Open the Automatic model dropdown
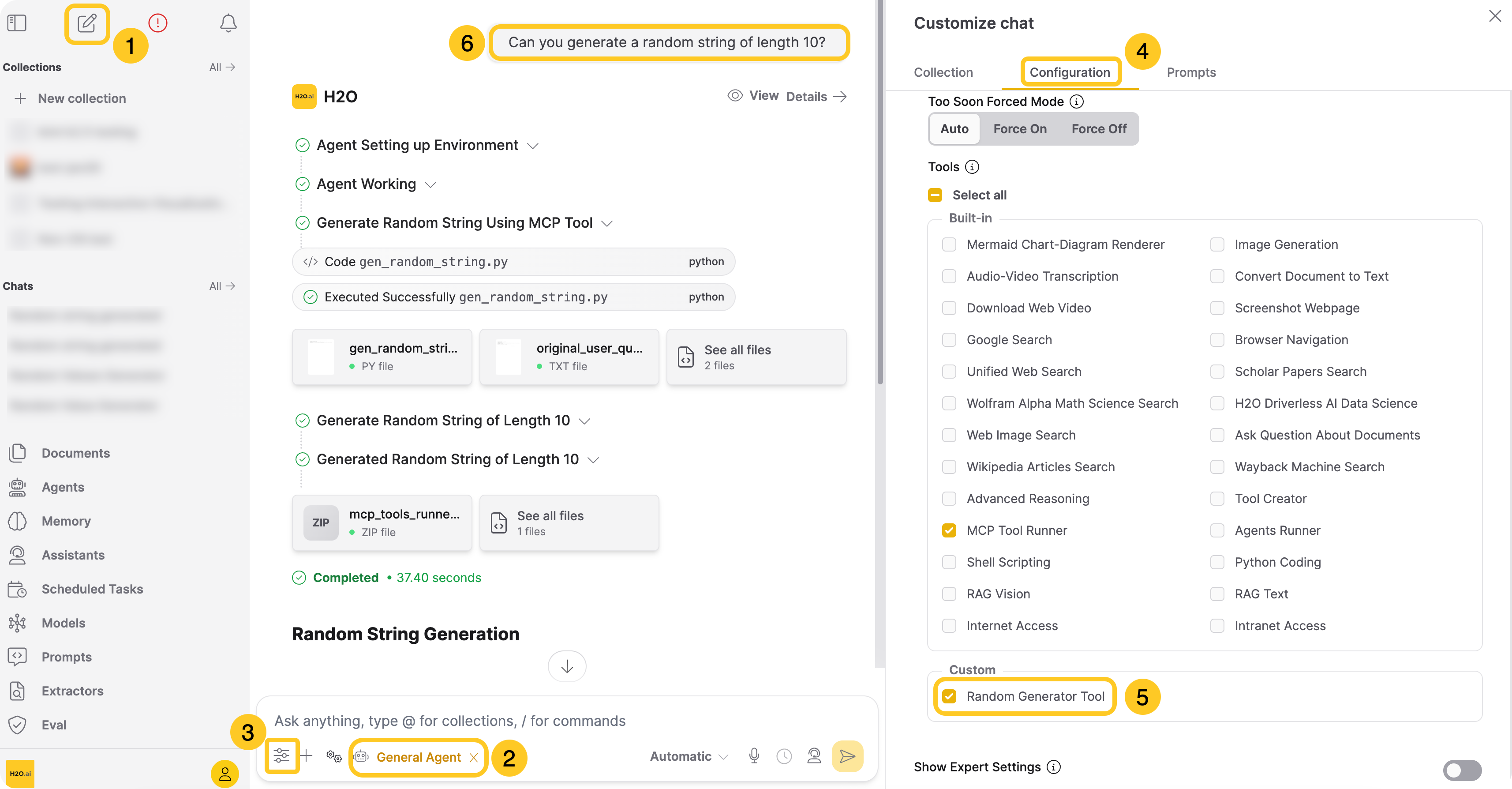Image resolution: width=1512 pixels, height=789 pixels. pyautogui.click(x=689, y=756)
